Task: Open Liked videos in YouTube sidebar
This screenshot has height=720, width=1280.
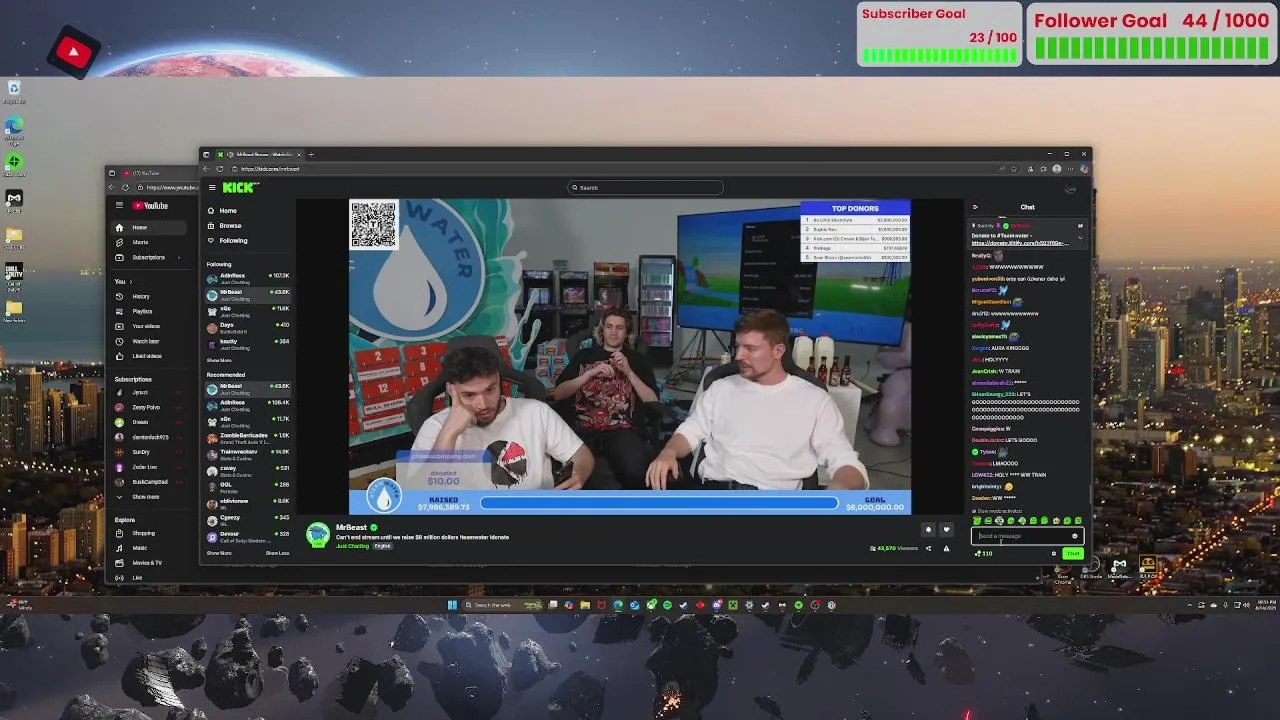Action: (146, 356)
